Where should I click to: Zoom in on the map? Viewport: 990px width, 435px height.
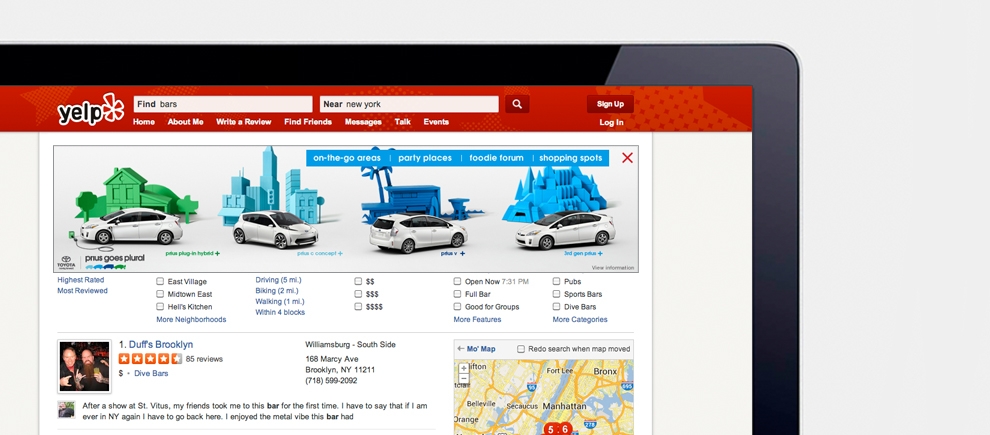click(x=464, y=367)
